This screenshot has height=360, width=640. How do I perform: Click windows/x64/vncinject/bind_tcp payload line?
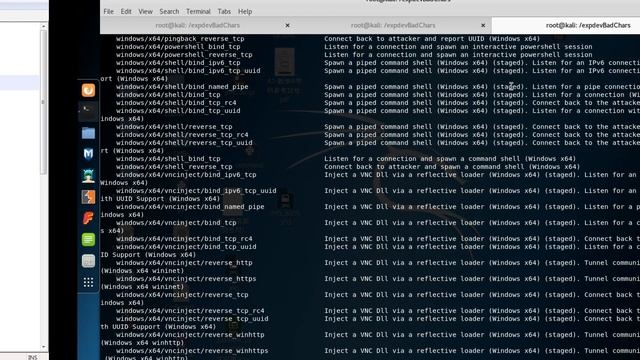pos(176,223)
